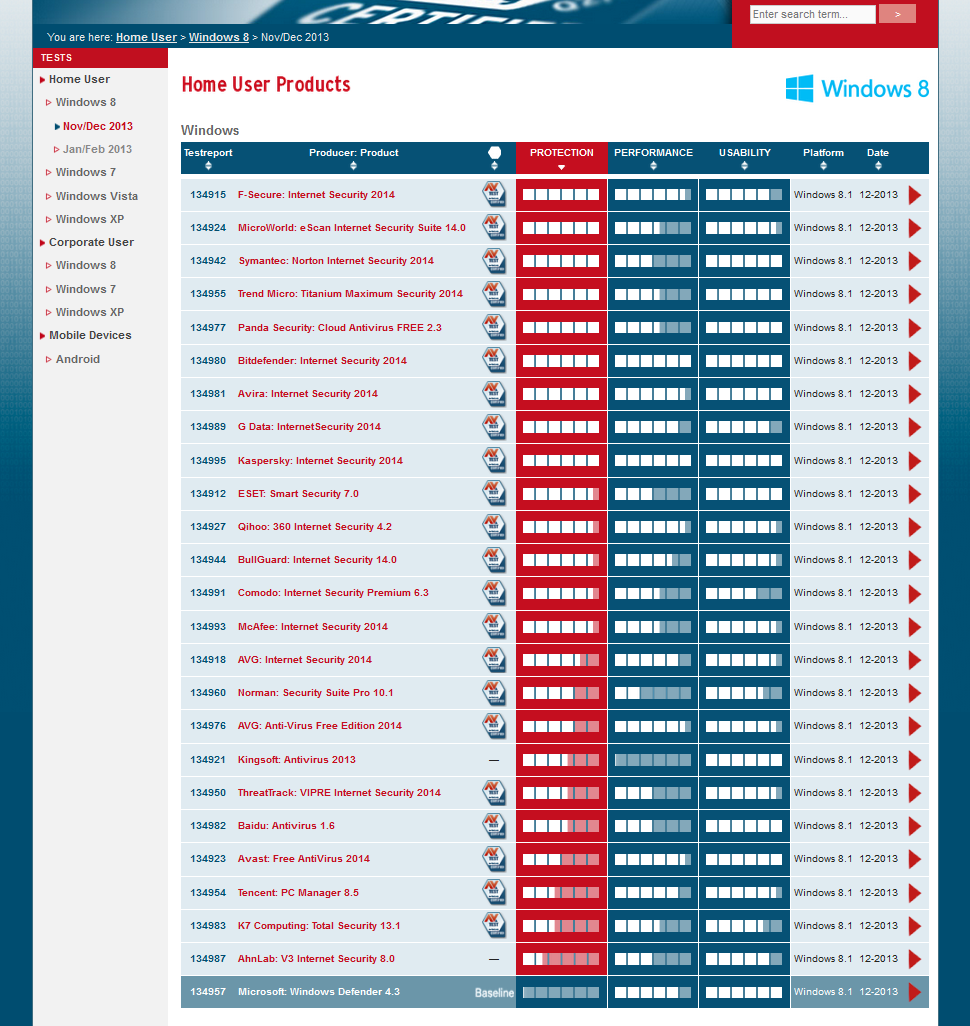
Task: Click red arrow for Avast row
Action: (914, 859)
